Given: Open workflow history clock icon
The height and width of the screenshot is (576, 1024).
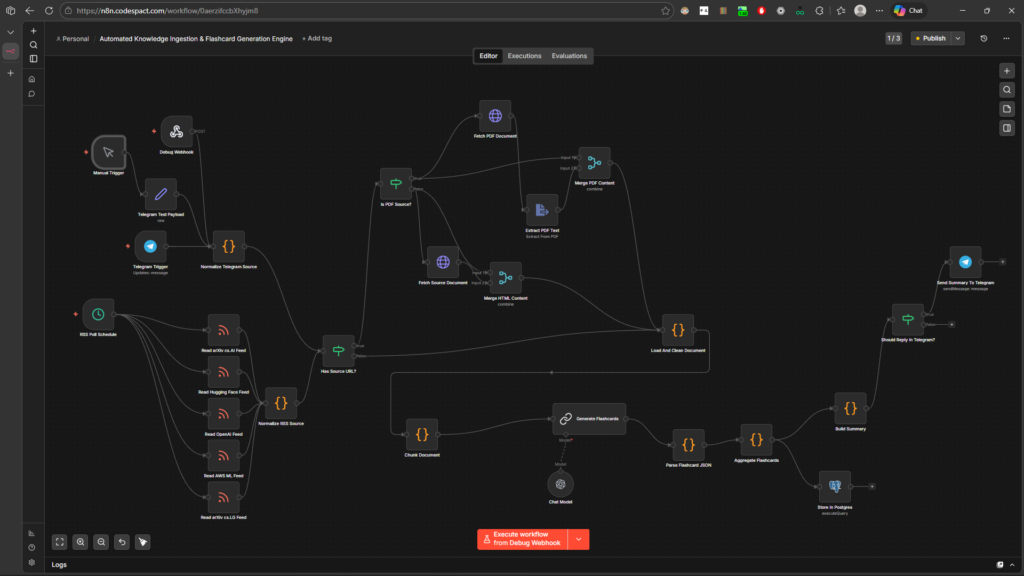Looking at the screenshot, I should (984, 39).
